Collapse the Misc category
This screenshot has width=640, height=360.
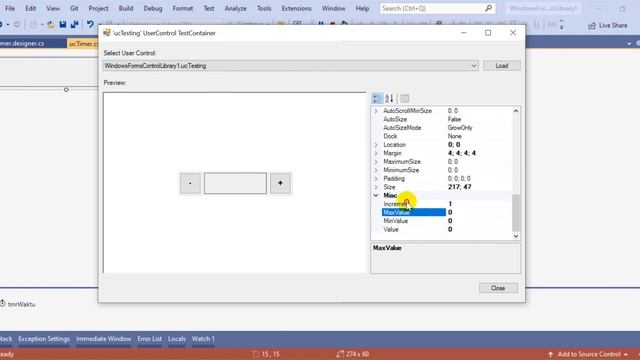click(x=376, y=196)
